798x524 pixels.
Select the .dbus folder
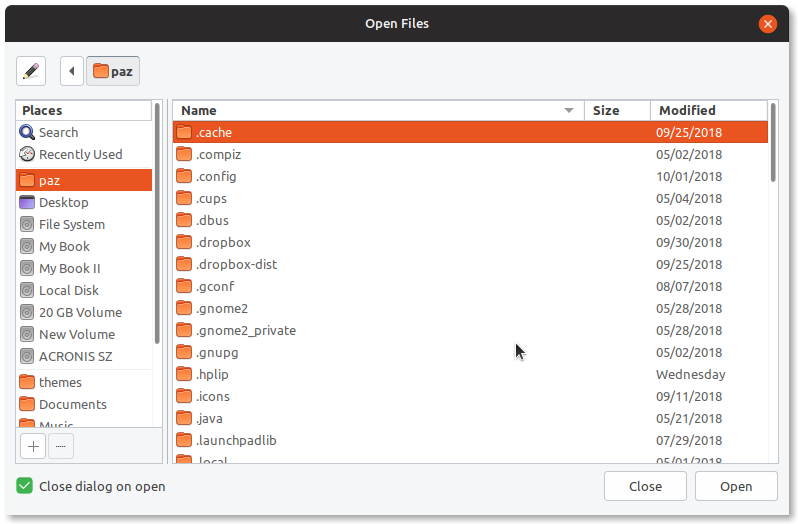pyautogui.click(x=470, y=220)
